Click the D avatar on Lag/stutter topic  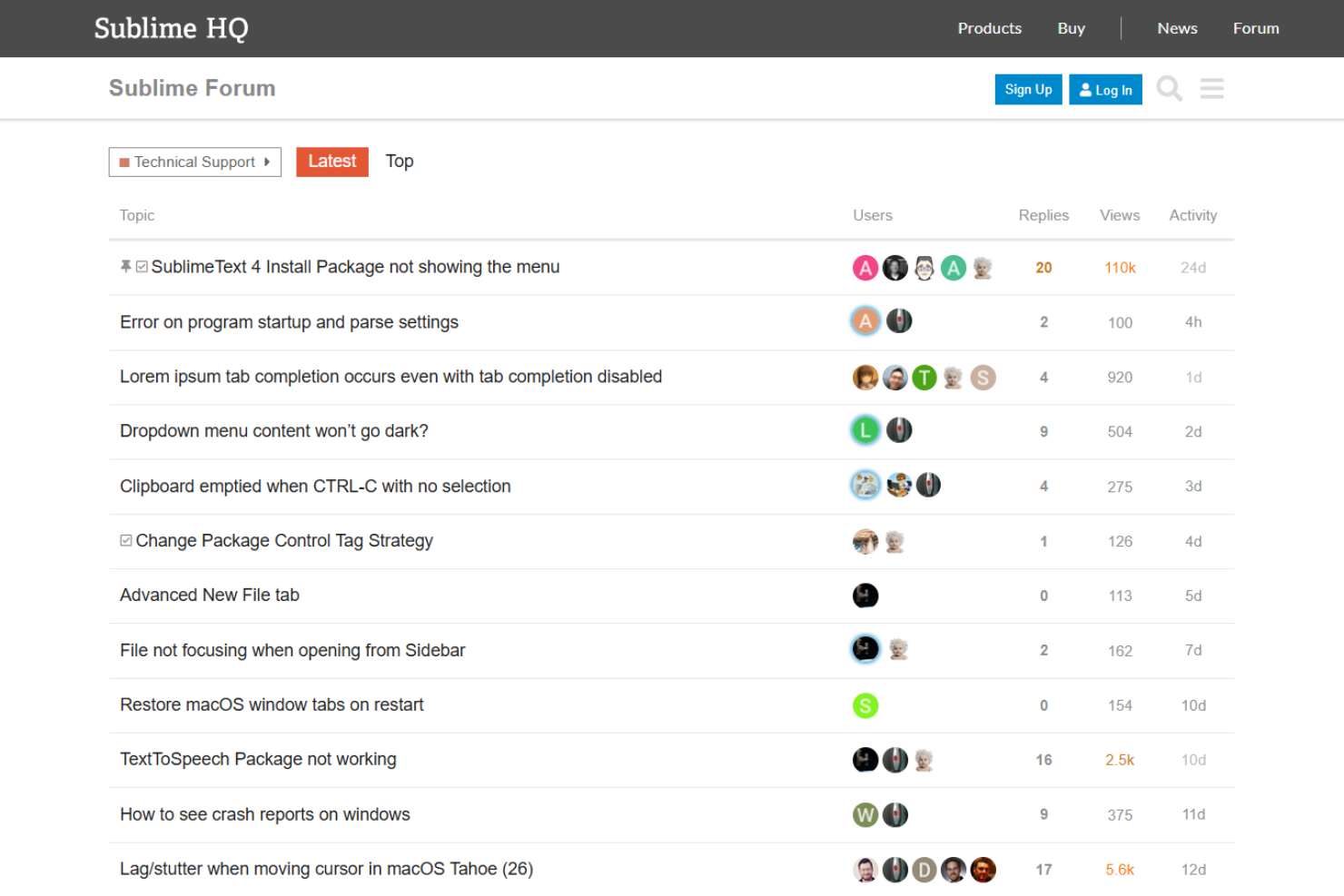(x=924, y=870)
